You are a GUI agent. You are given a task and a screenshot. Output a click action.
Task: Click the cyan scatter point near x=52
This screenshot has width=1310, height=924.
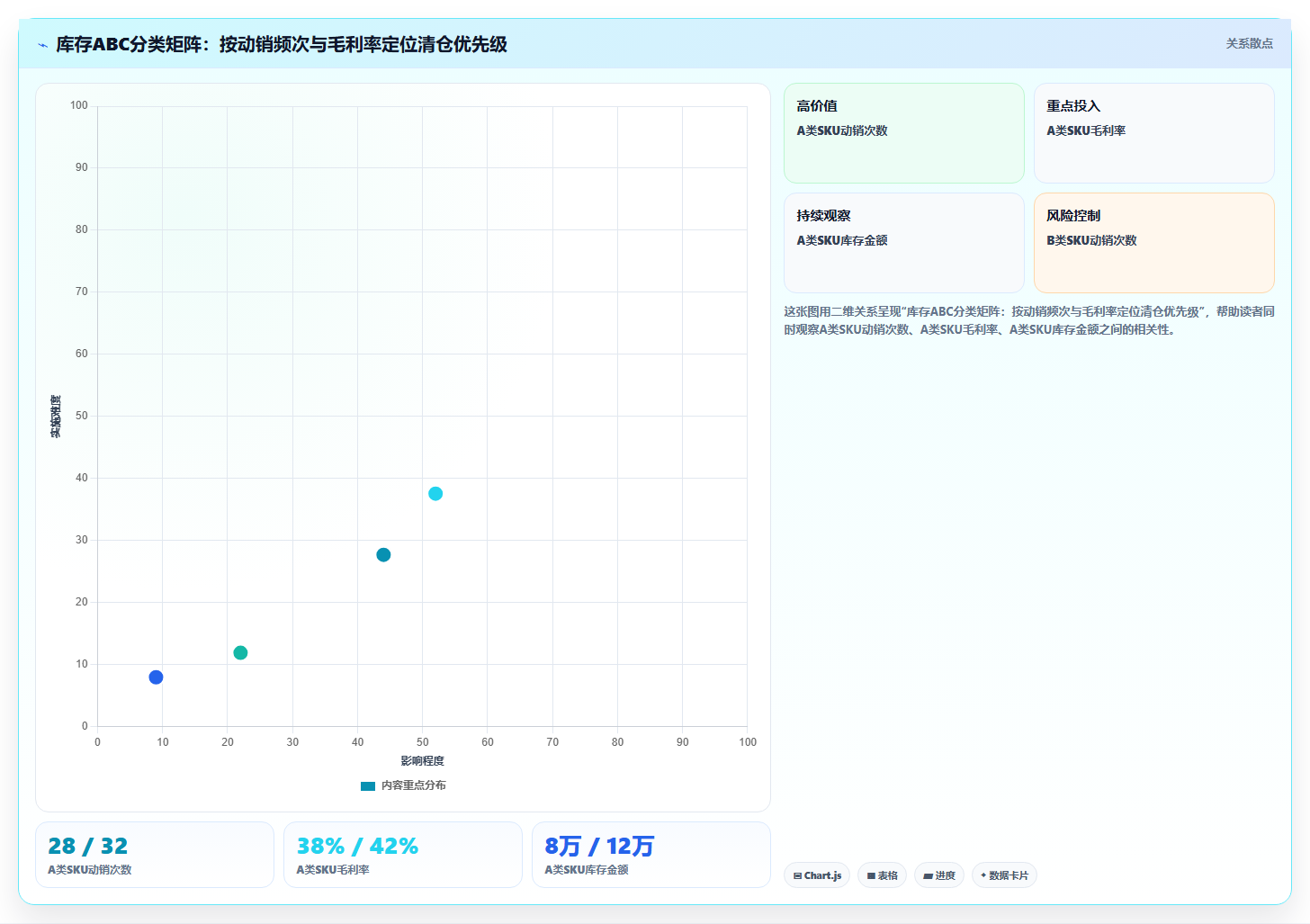(435, 494)
